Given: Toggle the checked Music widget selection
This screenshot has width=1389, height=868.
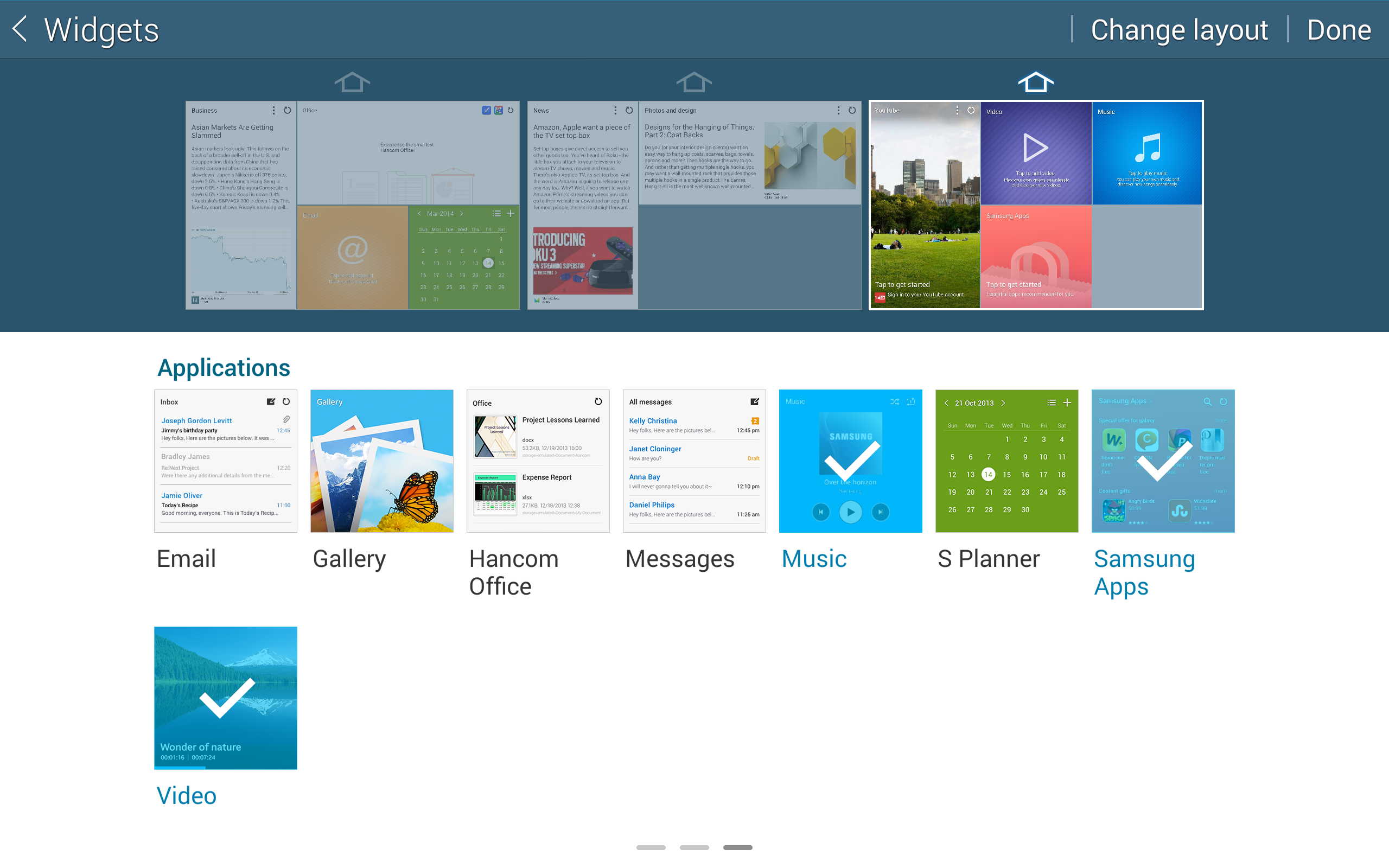Looking at the screenshot, I should point(851,461).
